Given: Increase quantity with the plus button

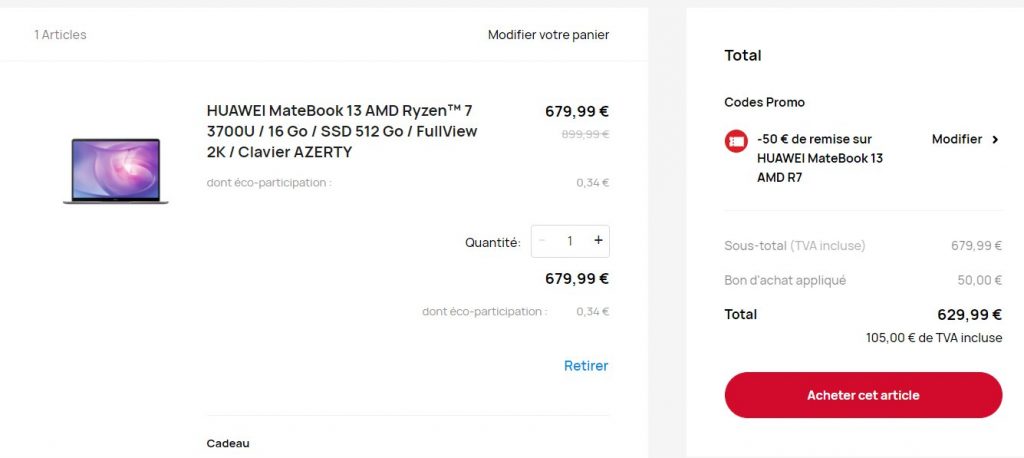Looking at the screenshot, I should (x=598, y=241).
